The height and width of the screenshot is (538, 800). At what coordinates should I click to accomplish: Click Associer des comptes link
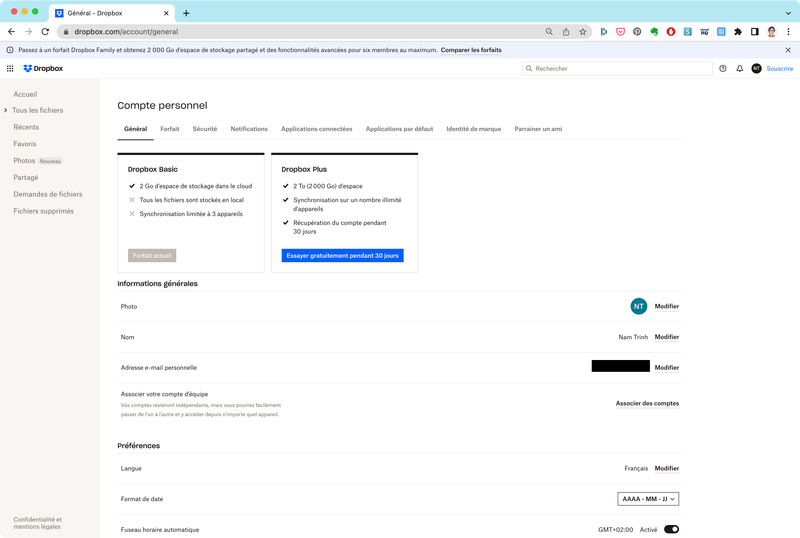click(x=647, y=403)
